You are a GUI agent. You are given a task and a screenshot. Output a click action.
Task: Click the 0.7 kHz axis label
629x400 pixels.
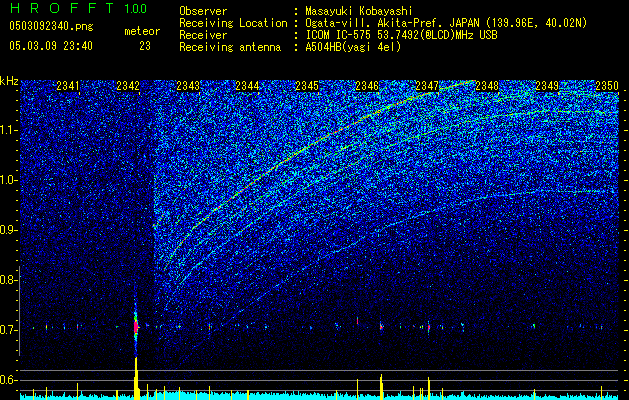[x=8, y=330]
